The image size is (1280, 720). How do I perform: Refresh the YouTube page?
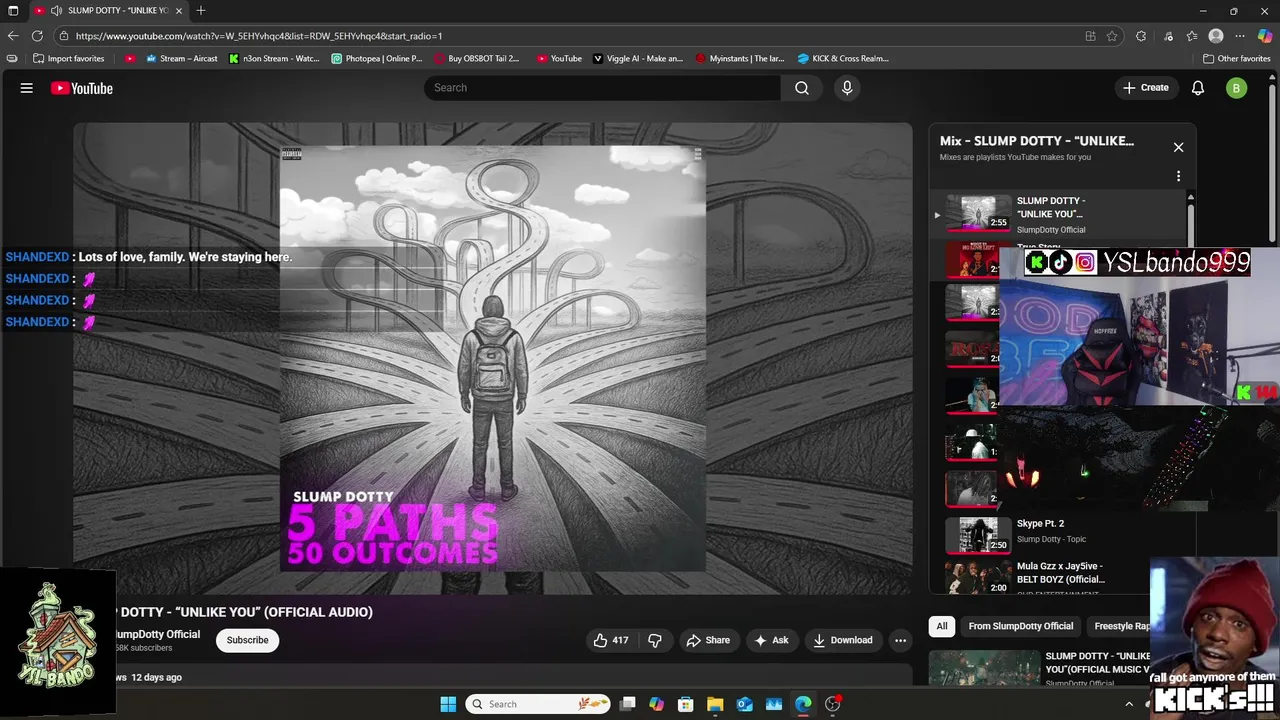[x=37, y=36]
